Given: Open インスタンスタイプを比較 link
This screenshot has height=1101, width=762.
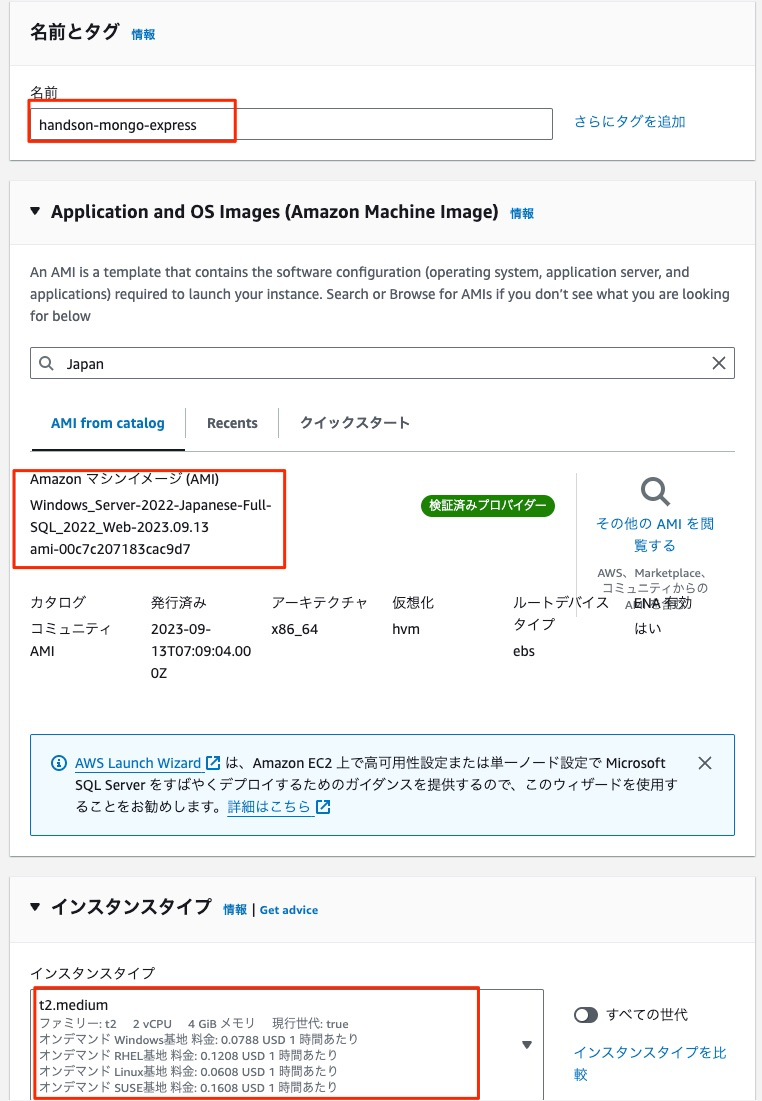Looking at the screenshot, I should click(650, 1063).
